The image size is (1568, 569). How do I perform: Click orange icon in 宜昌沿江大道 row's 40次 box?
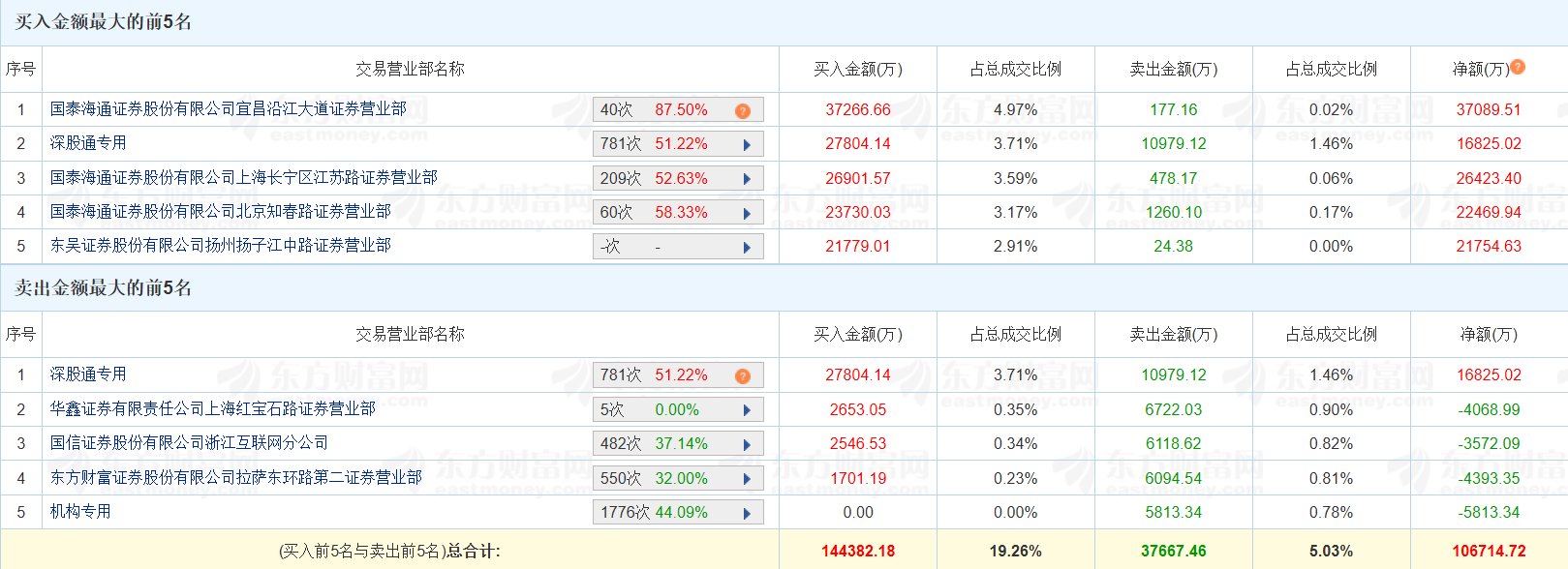coord(743,110)
